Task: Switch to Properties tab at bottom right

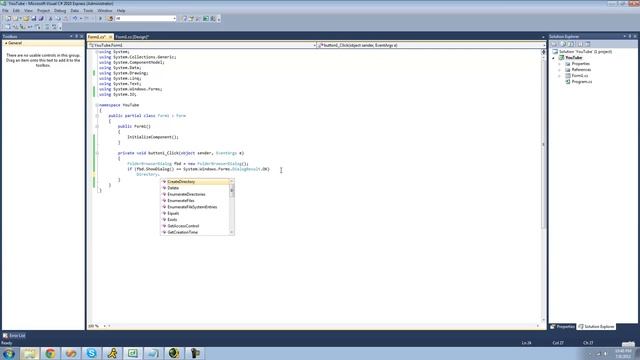Action: tap(562, 327)
